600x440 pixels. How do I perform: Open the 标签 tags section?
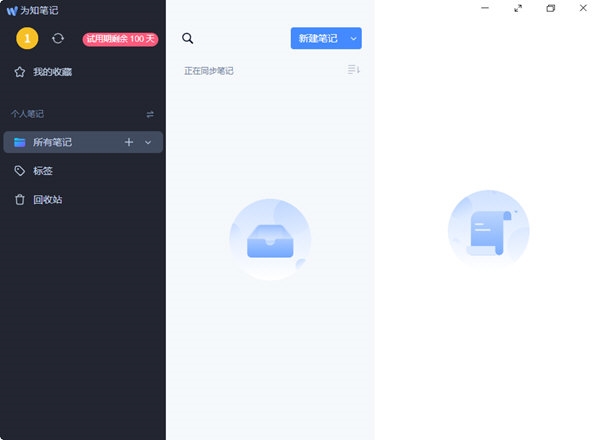click(42, 171)
